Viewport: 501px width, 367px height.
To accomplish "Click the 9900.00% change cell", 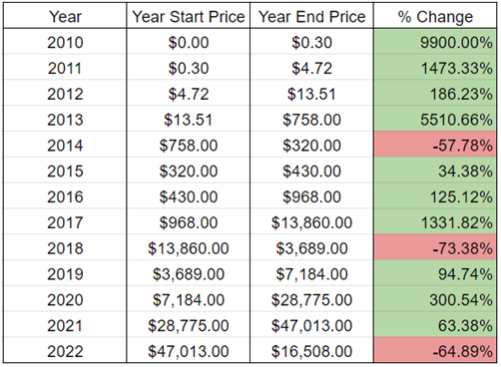I will click(x=435, y=42).
